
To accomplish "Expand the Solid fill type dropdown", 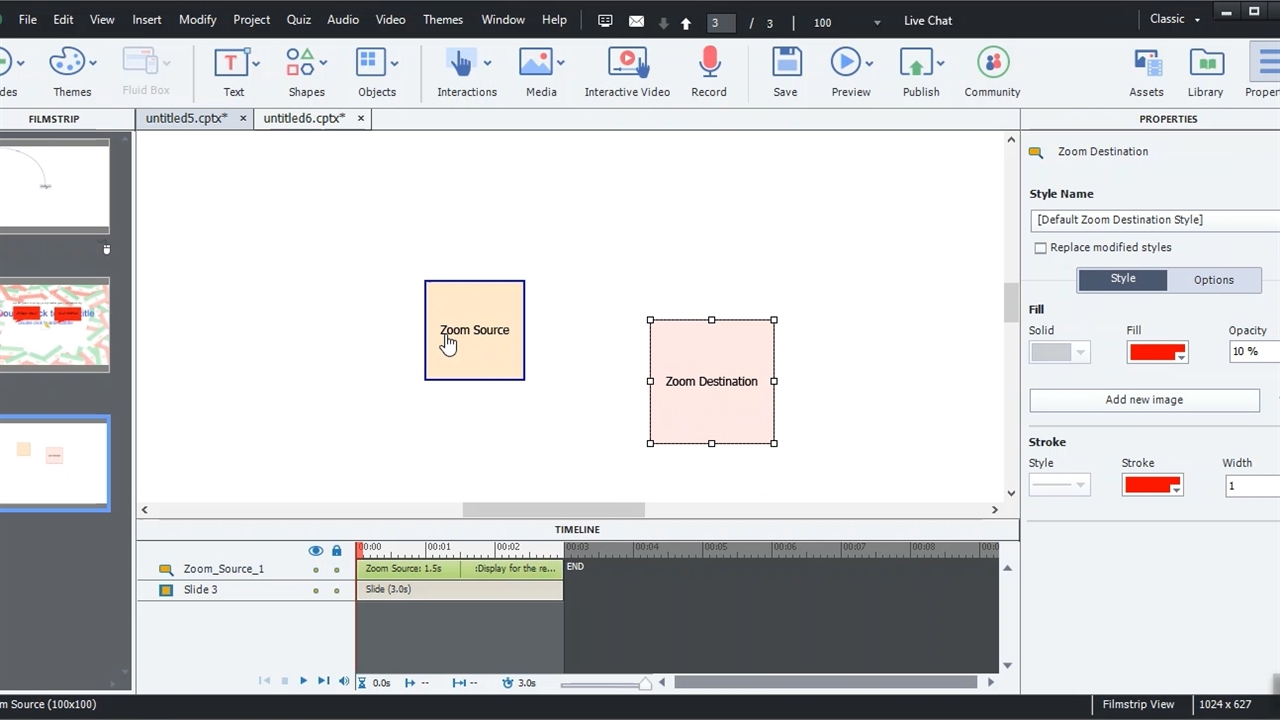I will 1059,352.
